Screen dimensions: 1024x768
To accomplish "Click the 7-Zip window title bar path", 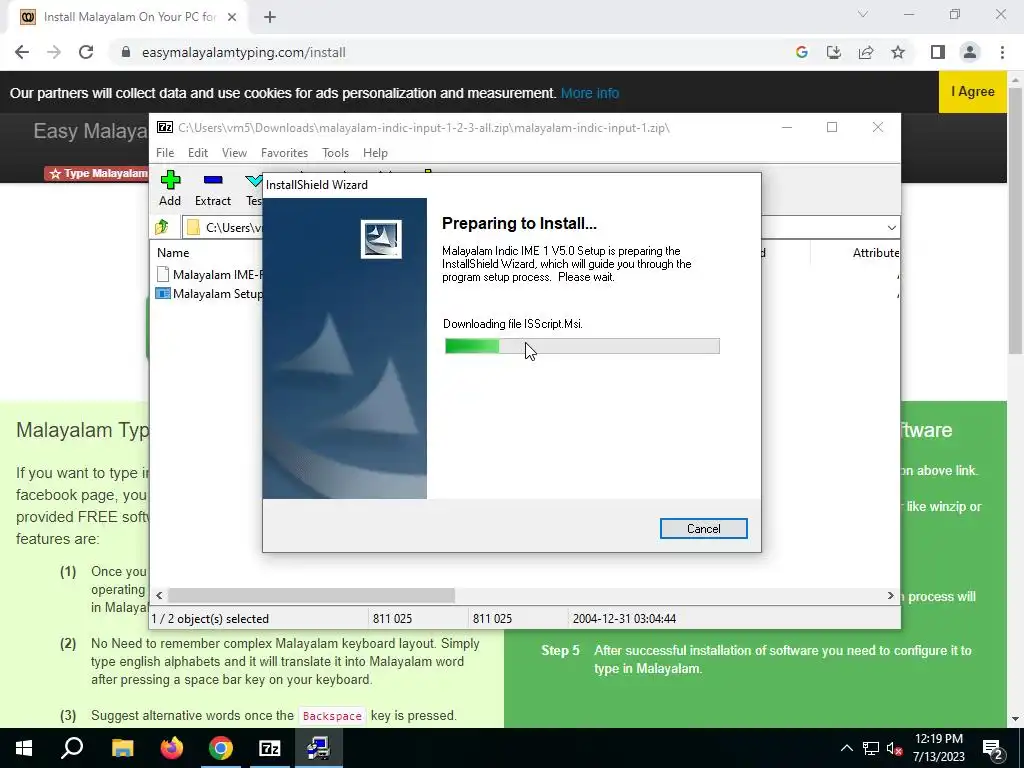I will [x=423, y=128].
